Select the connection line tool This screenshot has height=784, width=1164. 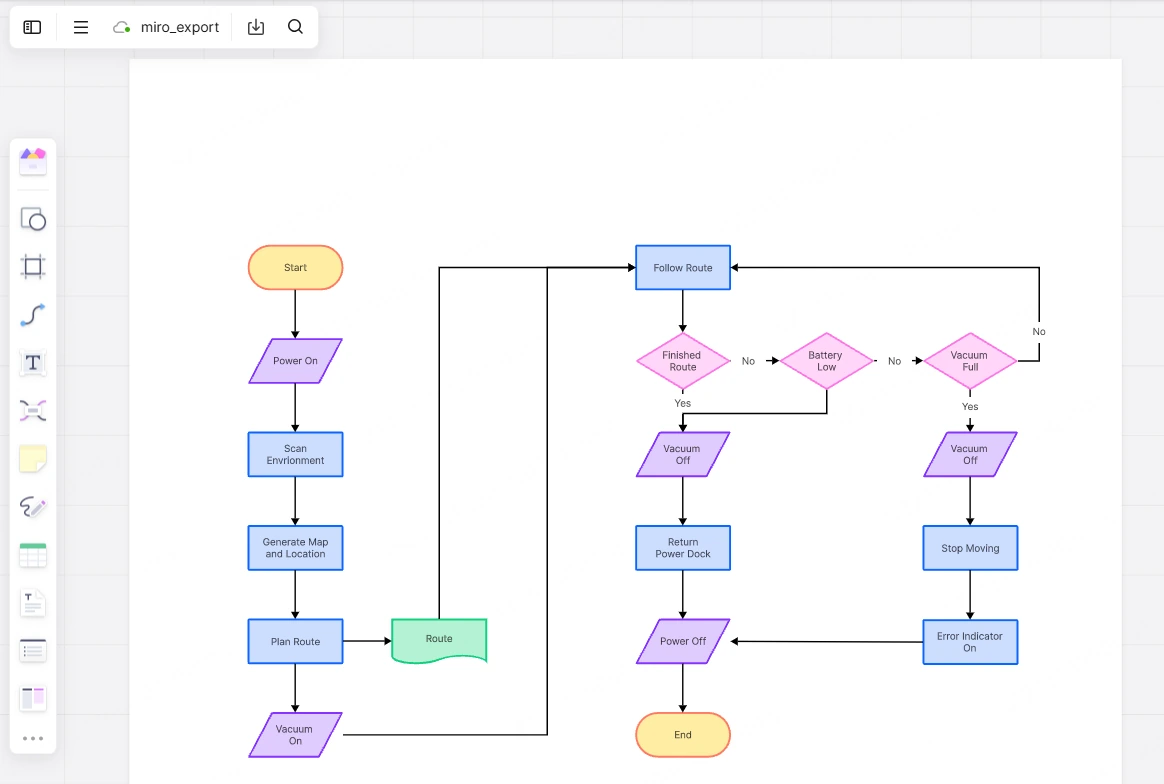(33, 315)
